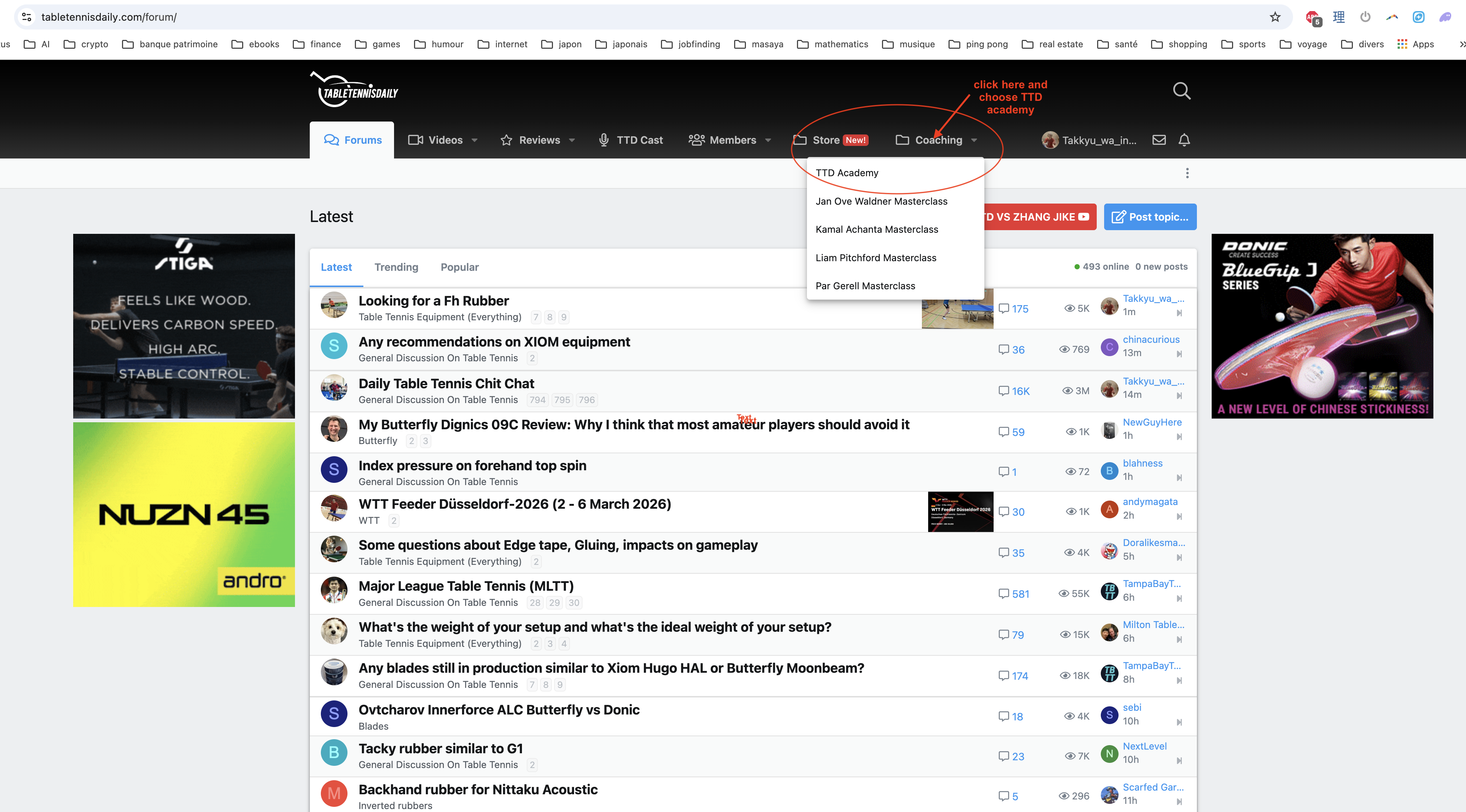Open sebi dark blue S avatar

pos(1109,715)
